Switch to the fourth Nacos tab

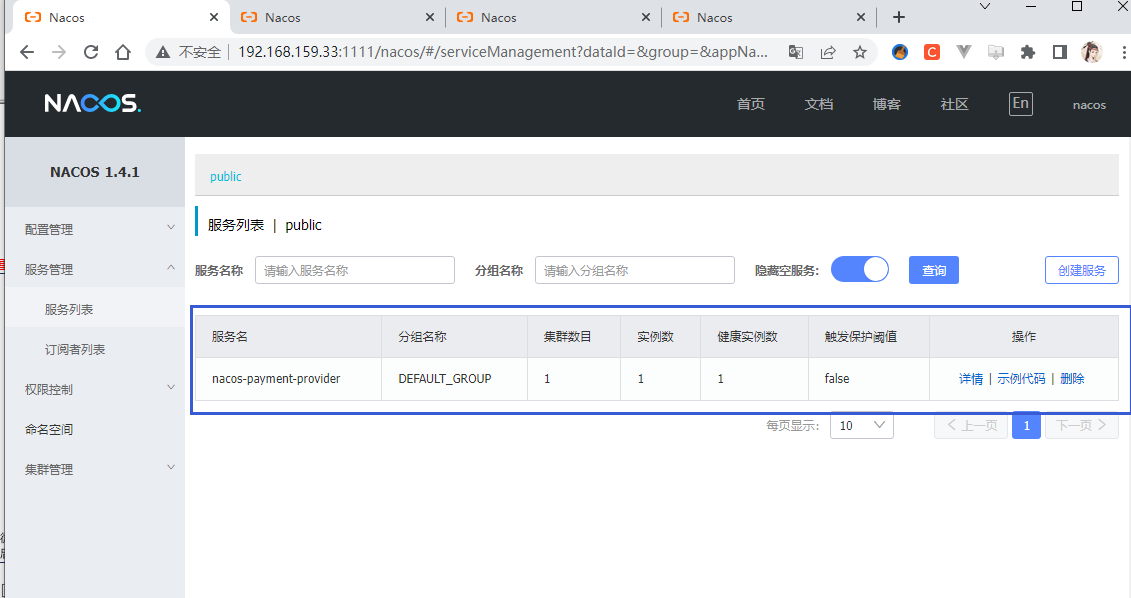click(769, 17)
